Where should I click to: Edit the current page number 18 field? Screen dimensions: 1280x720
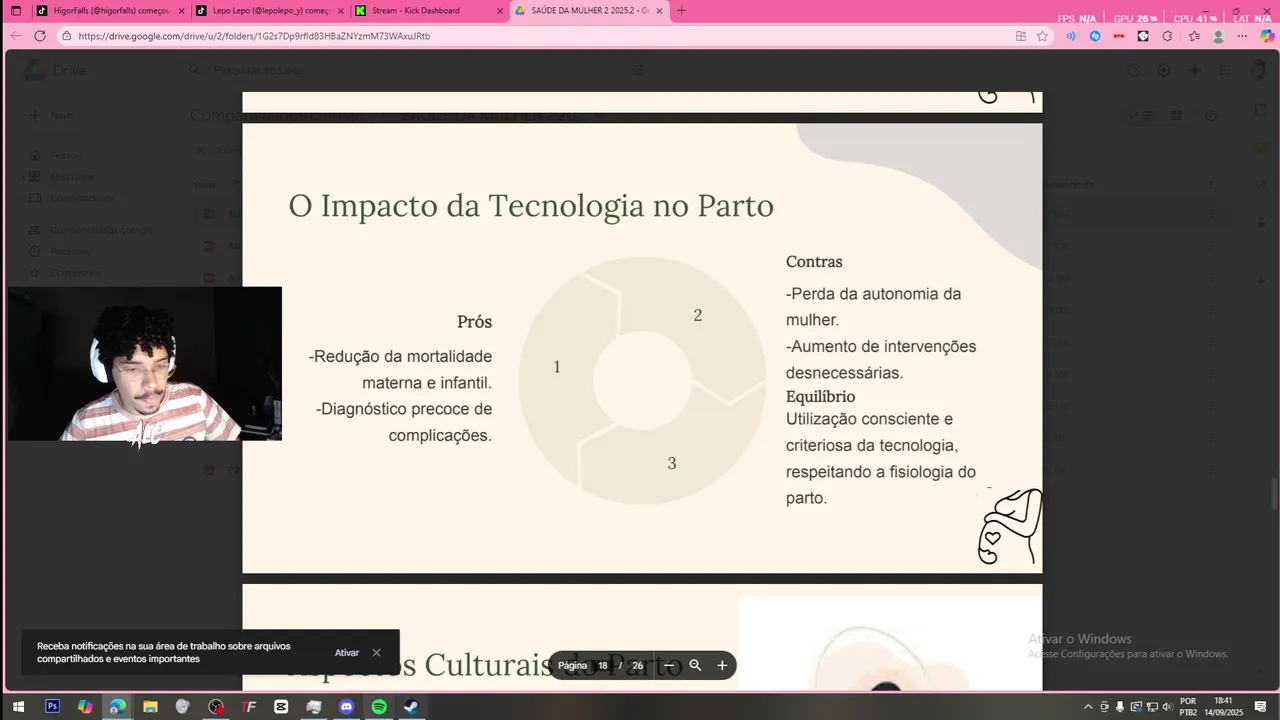point(603,665)
